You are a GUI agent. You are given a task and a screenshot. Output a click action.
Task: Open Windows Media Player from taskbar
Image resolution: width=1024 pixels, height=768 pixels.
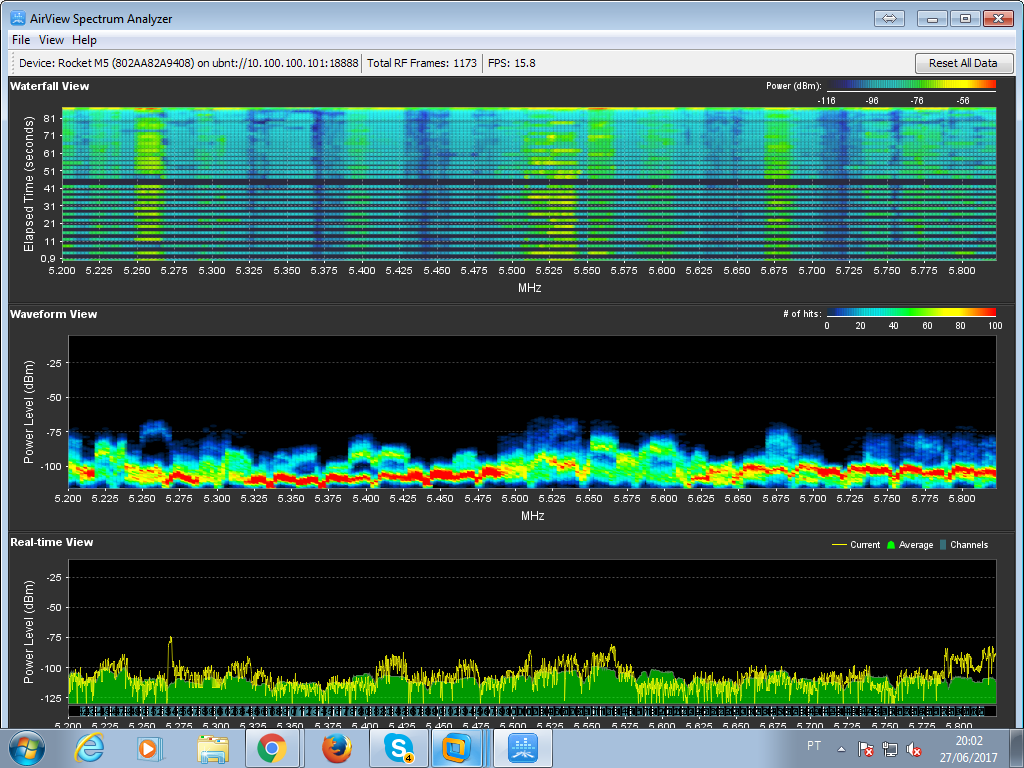150,748
